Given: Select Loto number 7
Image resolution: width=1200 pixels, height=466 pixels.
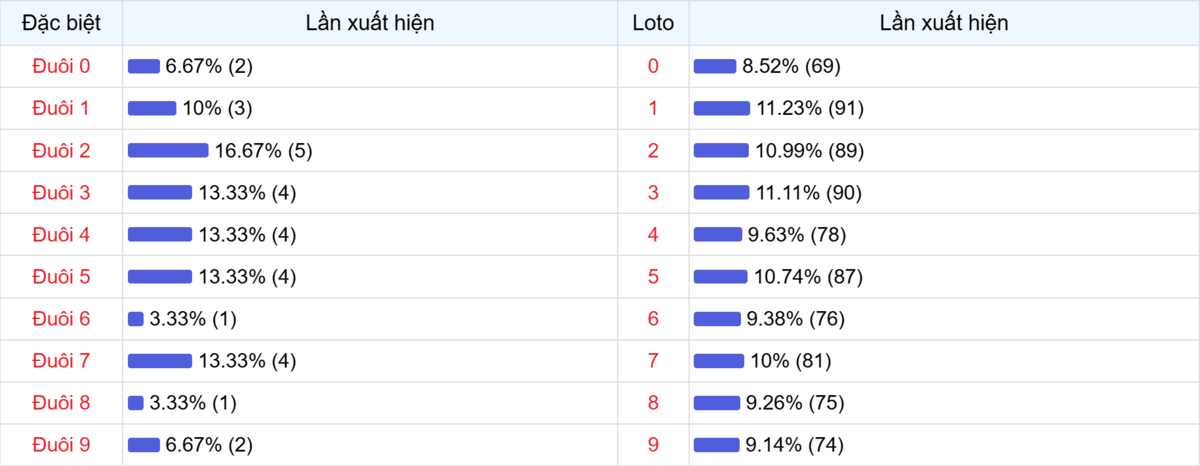Looking at the screenshot, I should [654, 361].
